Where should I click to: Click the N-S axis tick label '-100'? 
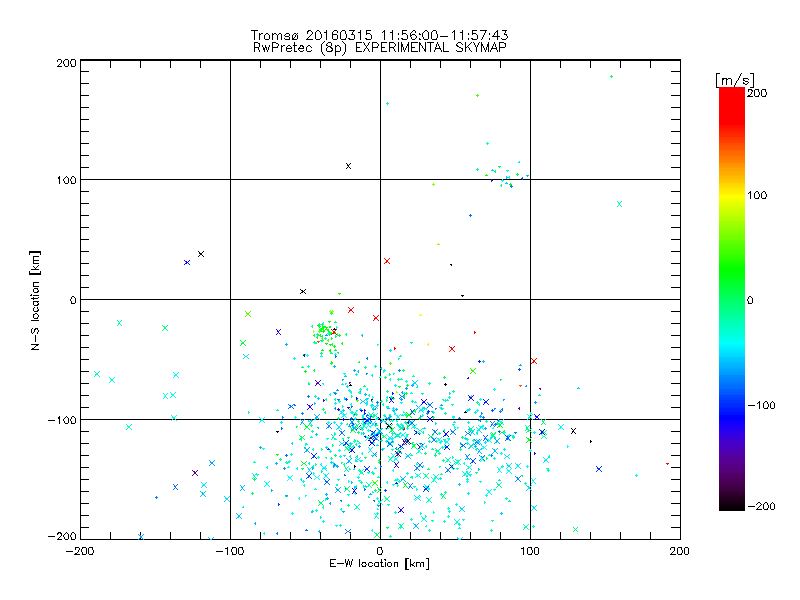pos(62,420)
